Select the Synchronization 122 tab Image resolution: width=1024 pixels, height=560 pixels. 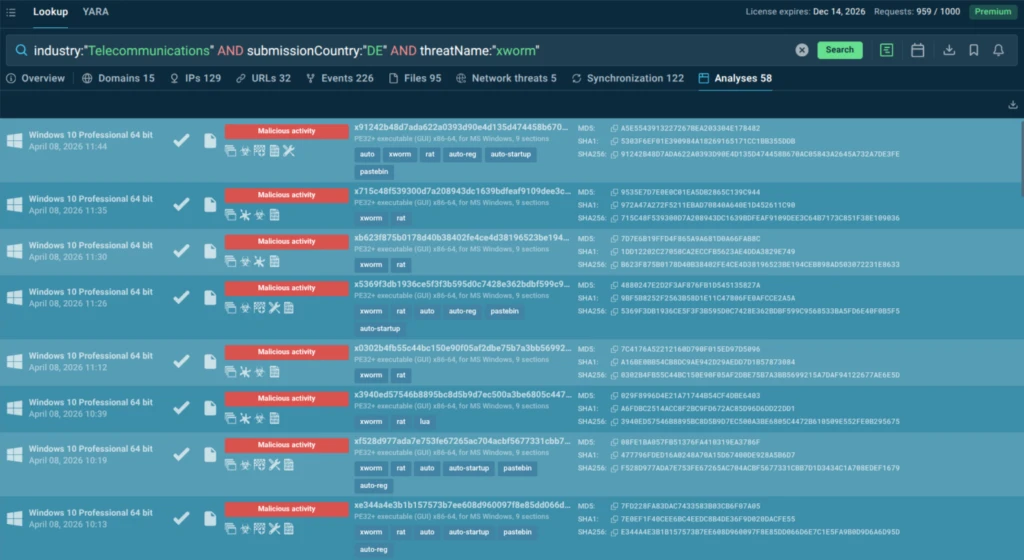(x=627, y=78)
